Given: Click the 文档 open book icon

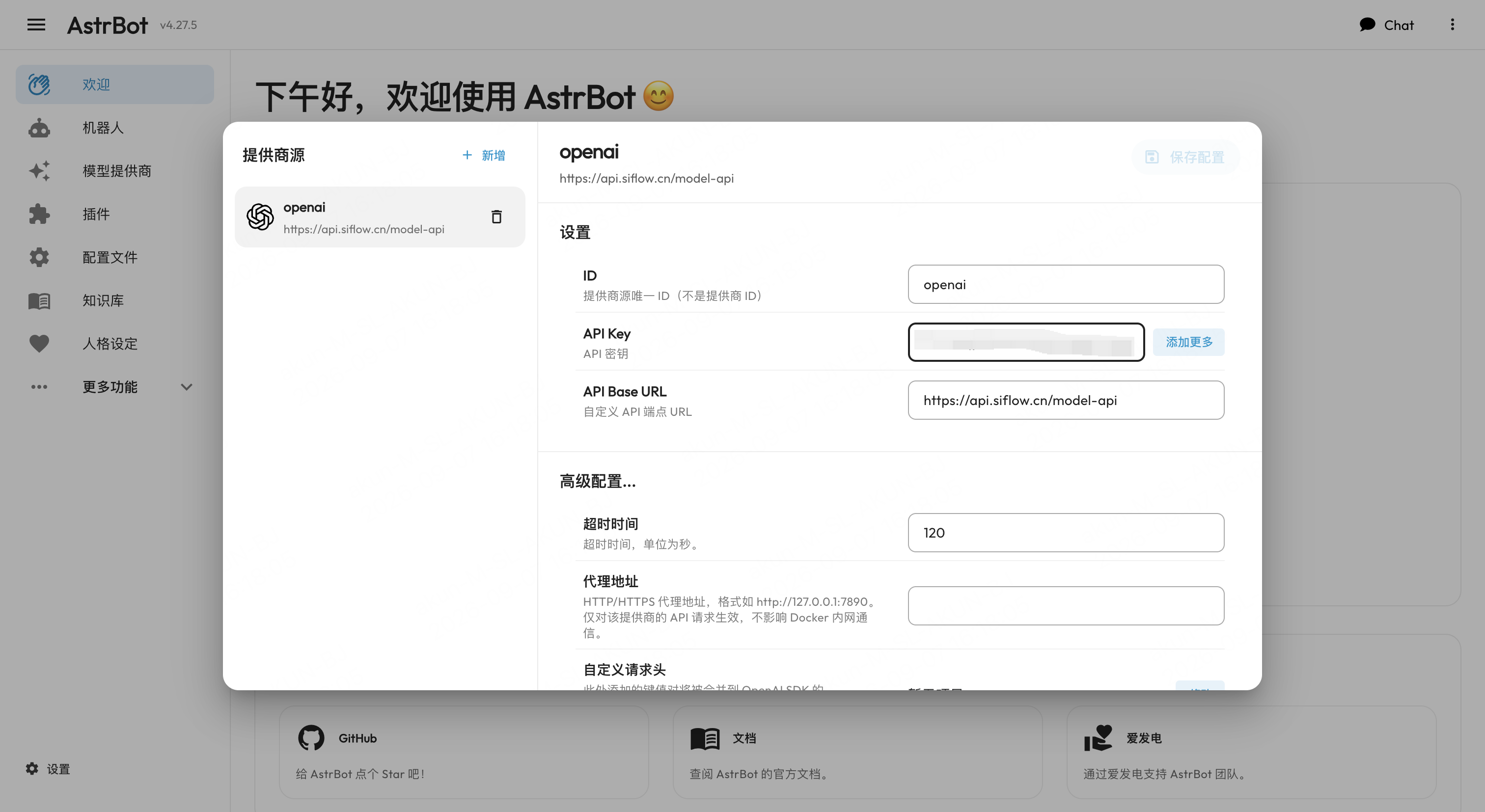Looking at the screenshot, I should pyautogui.click(x=705, y=738).
